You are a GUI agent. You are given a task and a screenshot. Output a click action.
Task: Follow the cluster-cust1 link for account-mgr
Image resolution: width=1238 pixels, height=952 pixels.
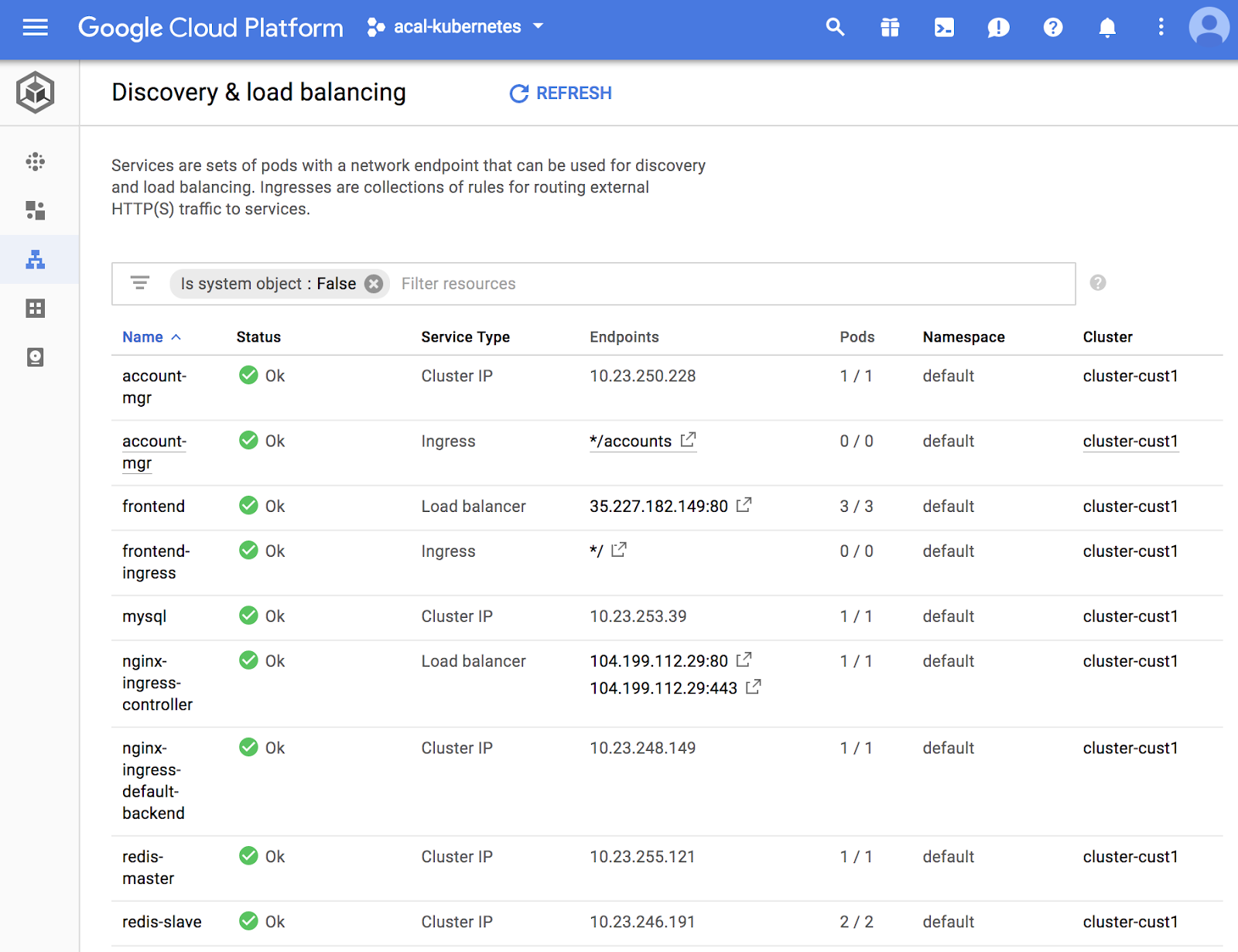click(x=1130, y=441)
